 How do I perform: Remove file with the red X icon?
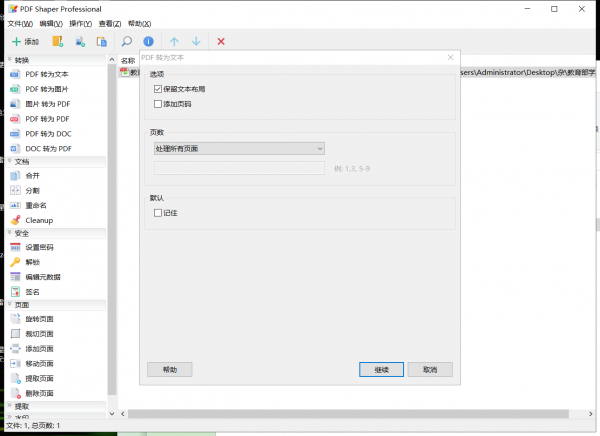click(221, 42)
